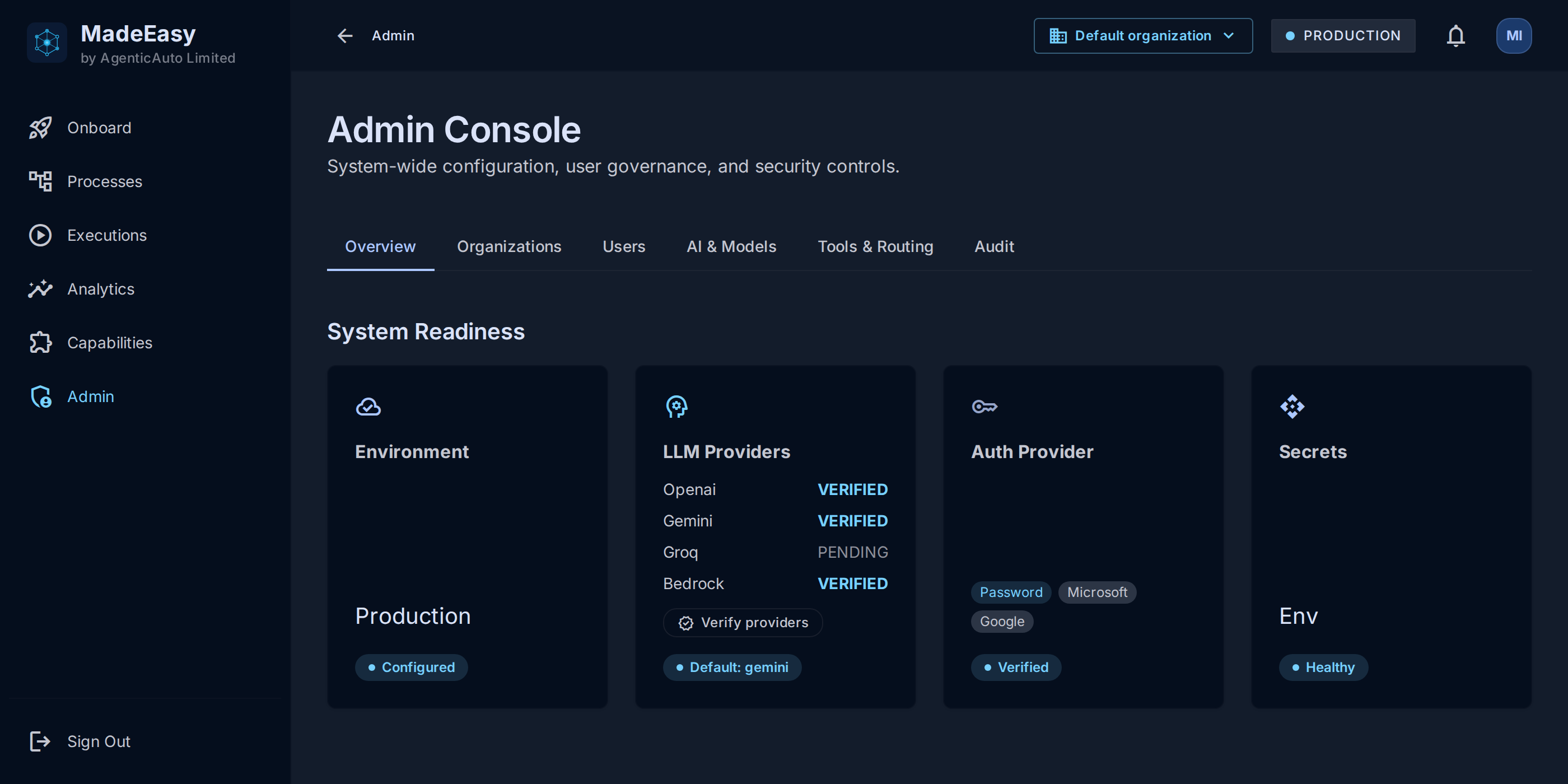The height and width of the screenshot is (784, 1568).
Task: Click the PENDING status for Groq
Action: (x=852, y=552)
